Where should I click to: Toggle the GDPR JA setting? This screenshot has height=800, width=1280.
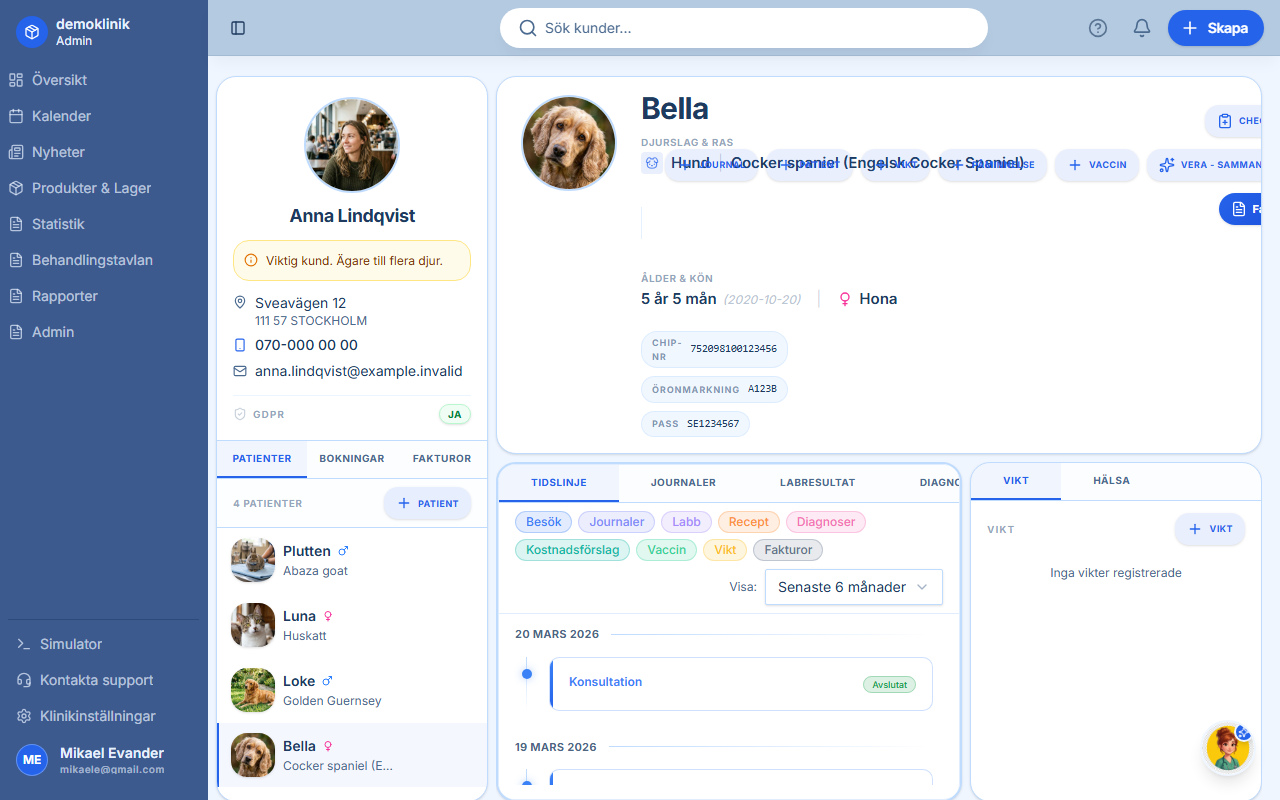point(455,414)
